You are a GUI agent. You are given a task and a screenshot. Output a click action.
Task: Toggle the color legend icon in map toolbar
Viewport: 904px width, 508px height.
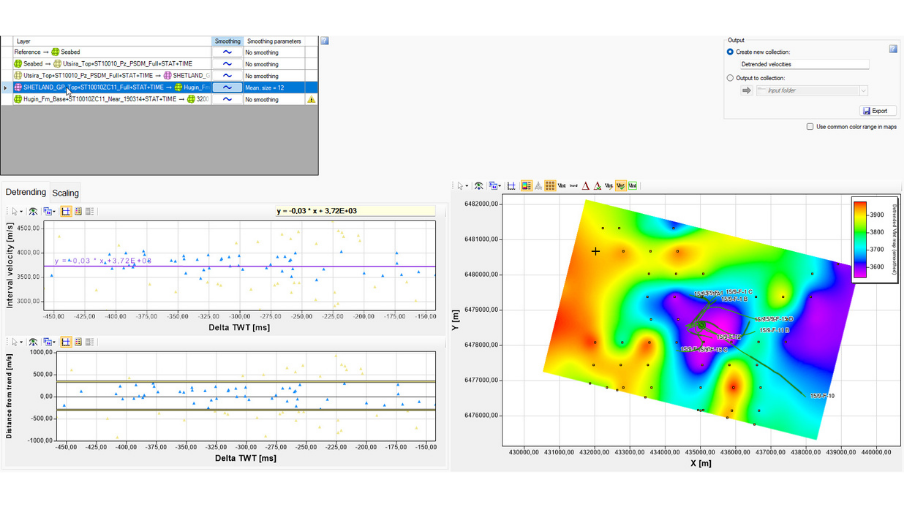pyautogui.click(x=526, y=186)
